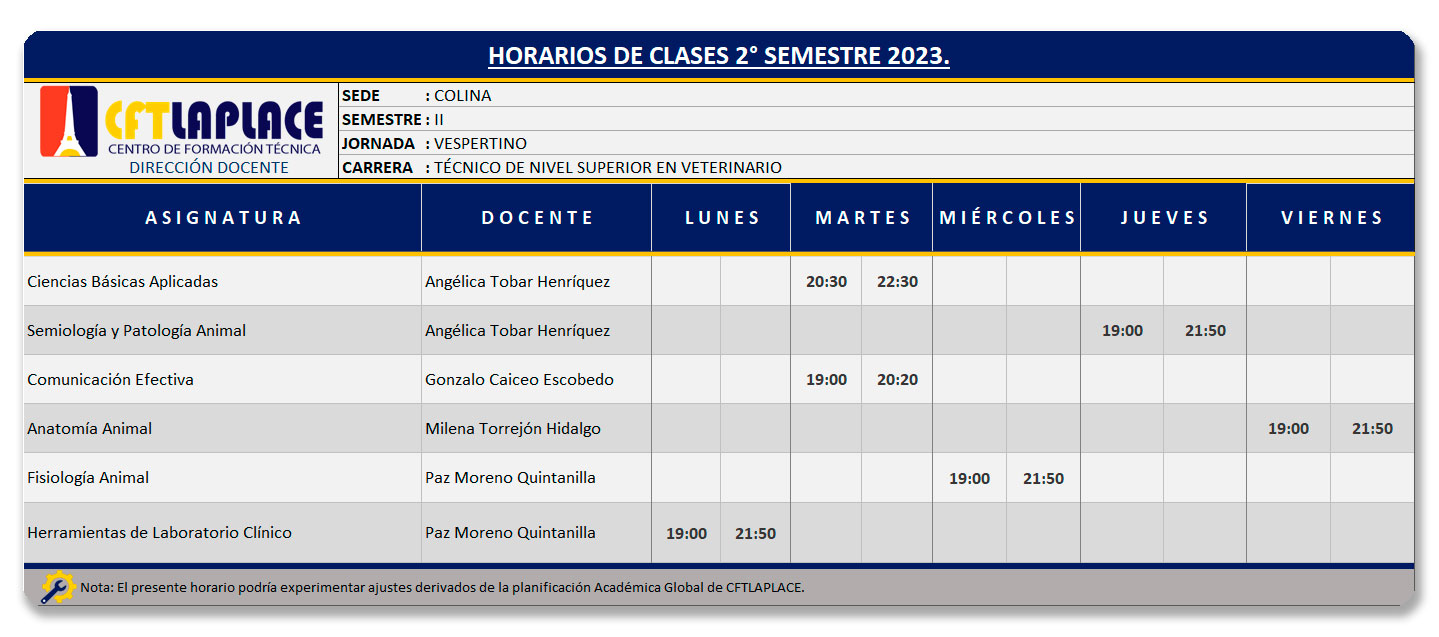This screenshot has width=1439, height=637.
Task: Select the Fisiología Animal subject cell
Action: coord(223,478)
